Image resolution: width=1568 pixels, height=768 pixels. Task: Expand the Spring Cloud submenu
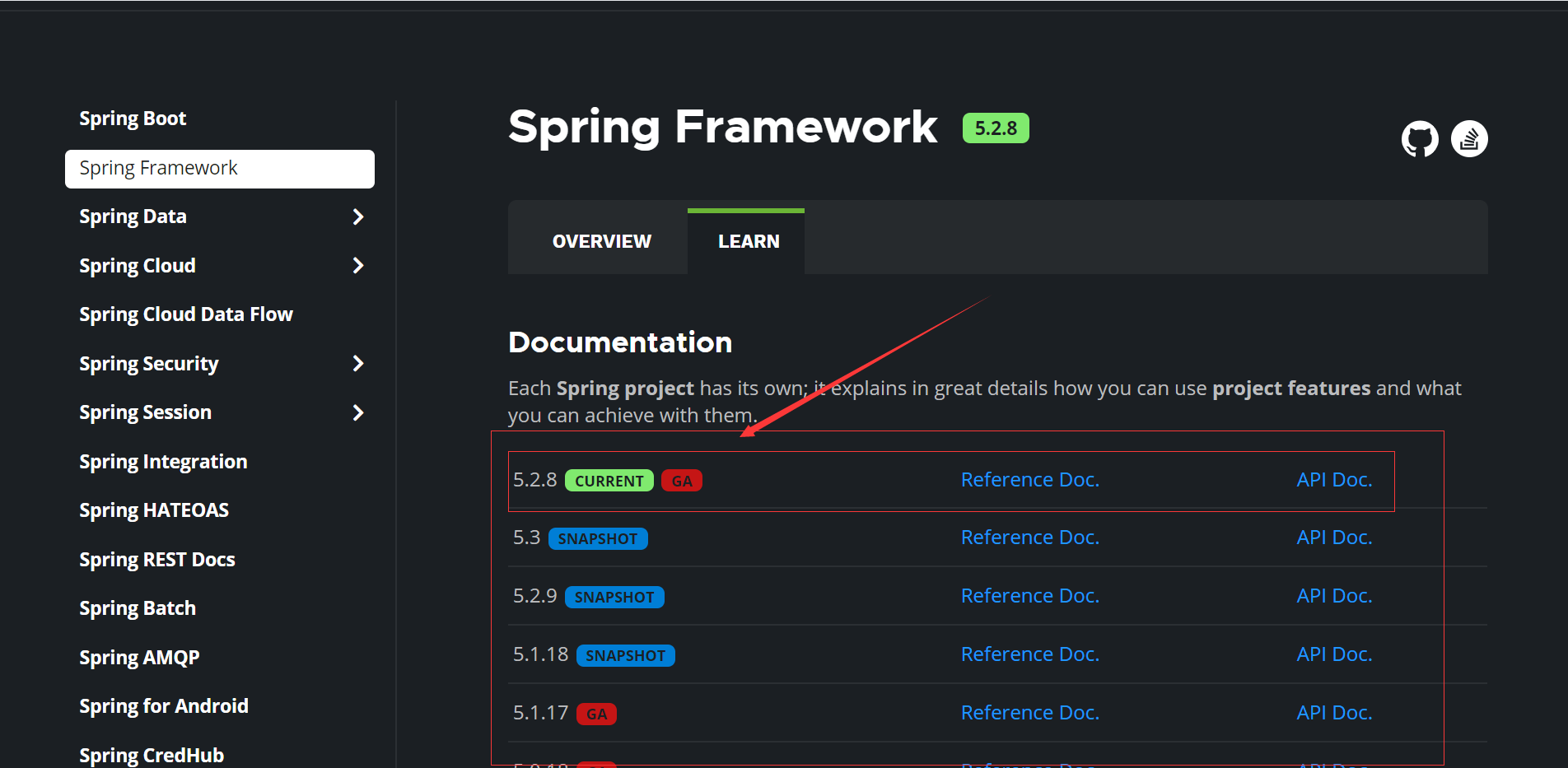pyautogui.click(x=357, y=265)
